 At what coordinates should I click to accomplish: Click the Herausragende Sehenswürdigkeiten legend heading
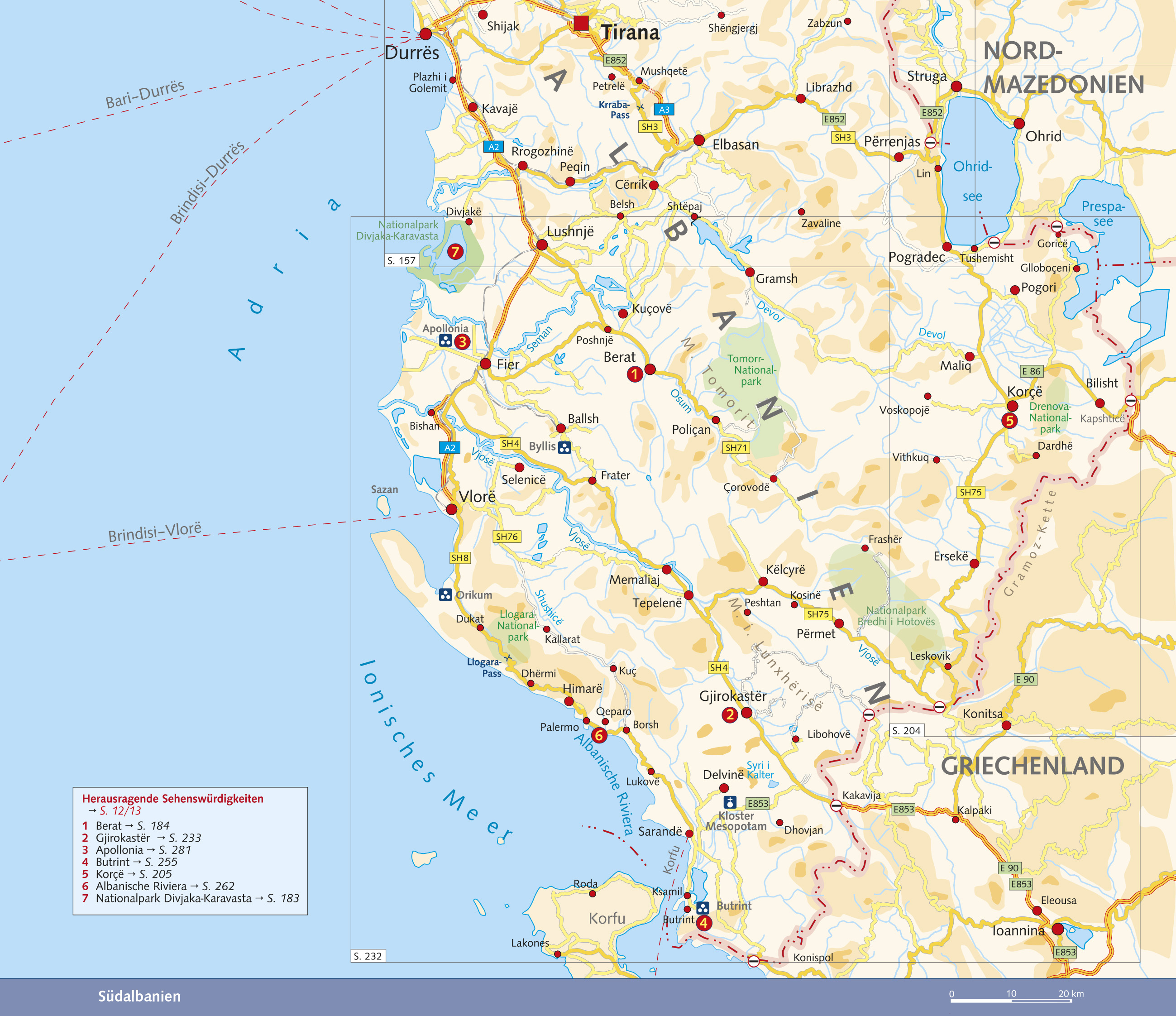click(172, 799)
